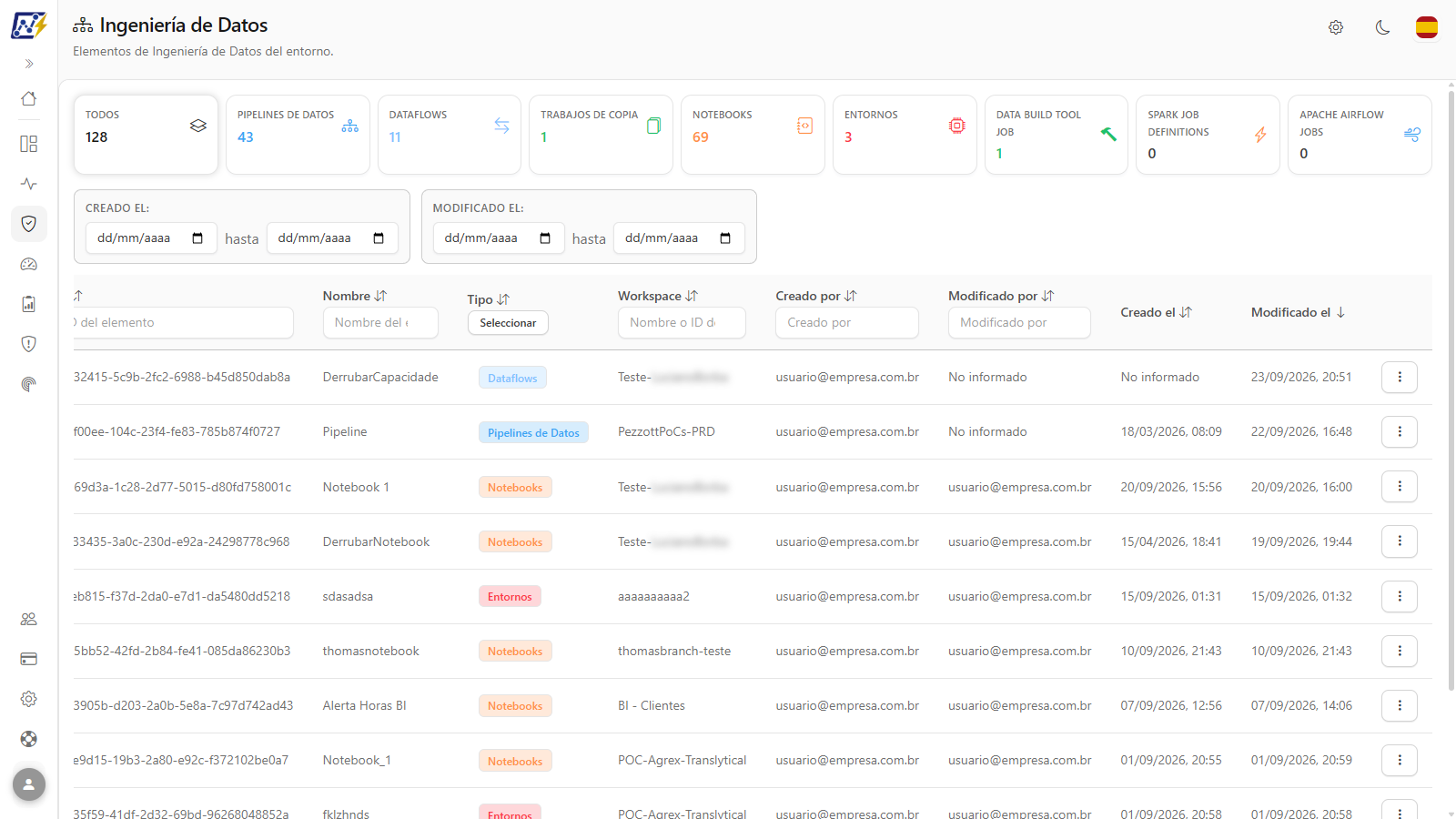Sort by Creado el column
This screenshot has height=819, width=1456.
point(1157,312)
